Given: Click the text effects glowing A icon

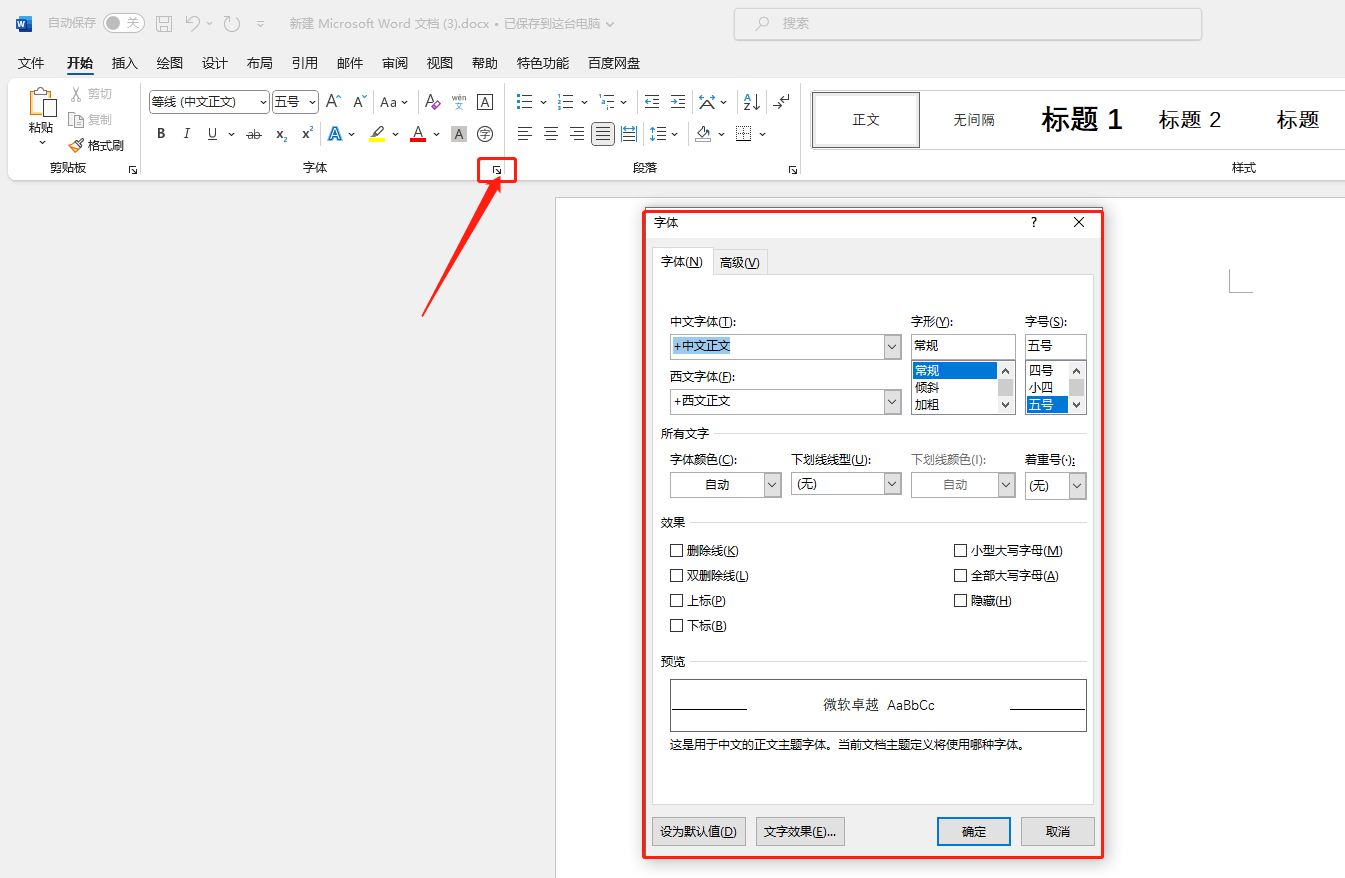Looking at the screenshot, I should (x=335, y=134).
